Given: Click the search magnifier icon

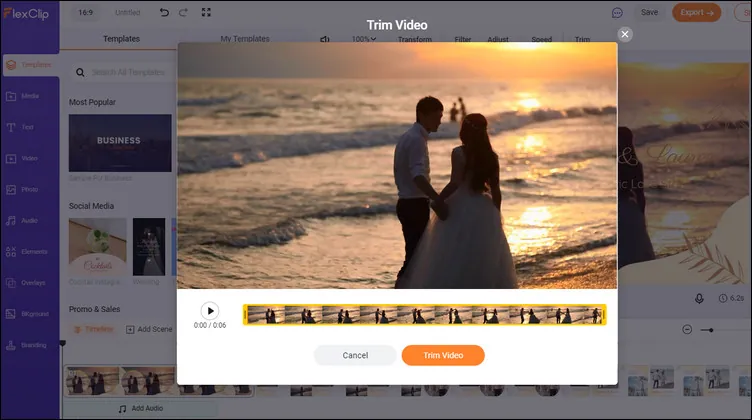Looking at the screenshot, I should 80,72.
